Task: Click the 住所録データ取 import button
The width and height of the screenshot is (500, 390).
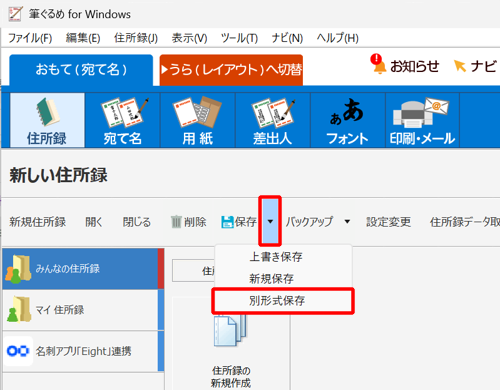Action: pyautogui.click(x=465, y=222)
